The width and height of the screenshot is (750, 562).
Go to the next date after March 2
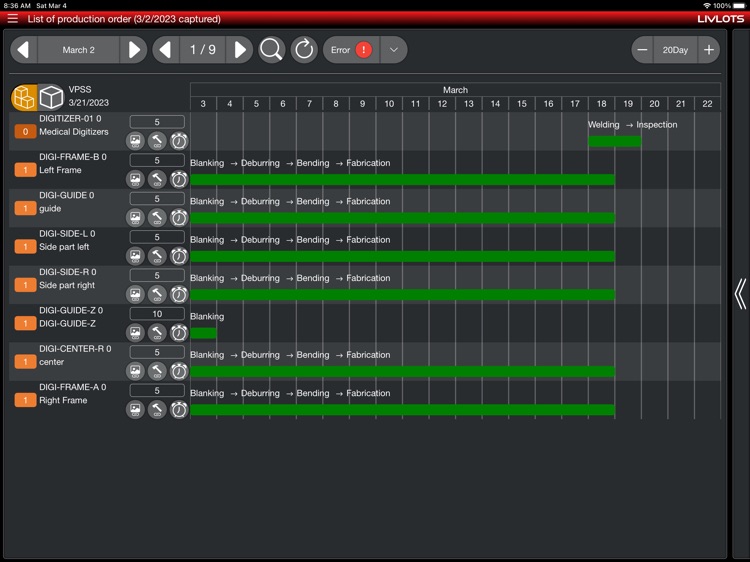pos(134,50)
